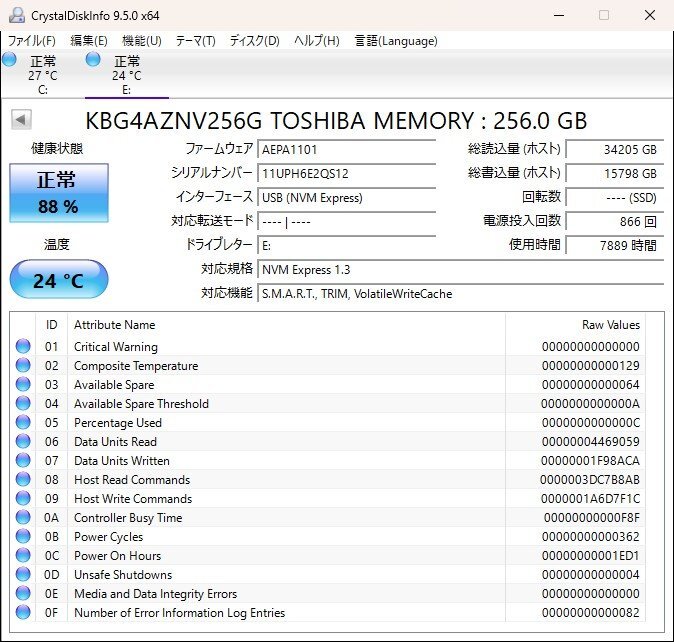Screen dimensions: 674x642
Task: Open the ファイル(F) menu
Action: [32, 41]
